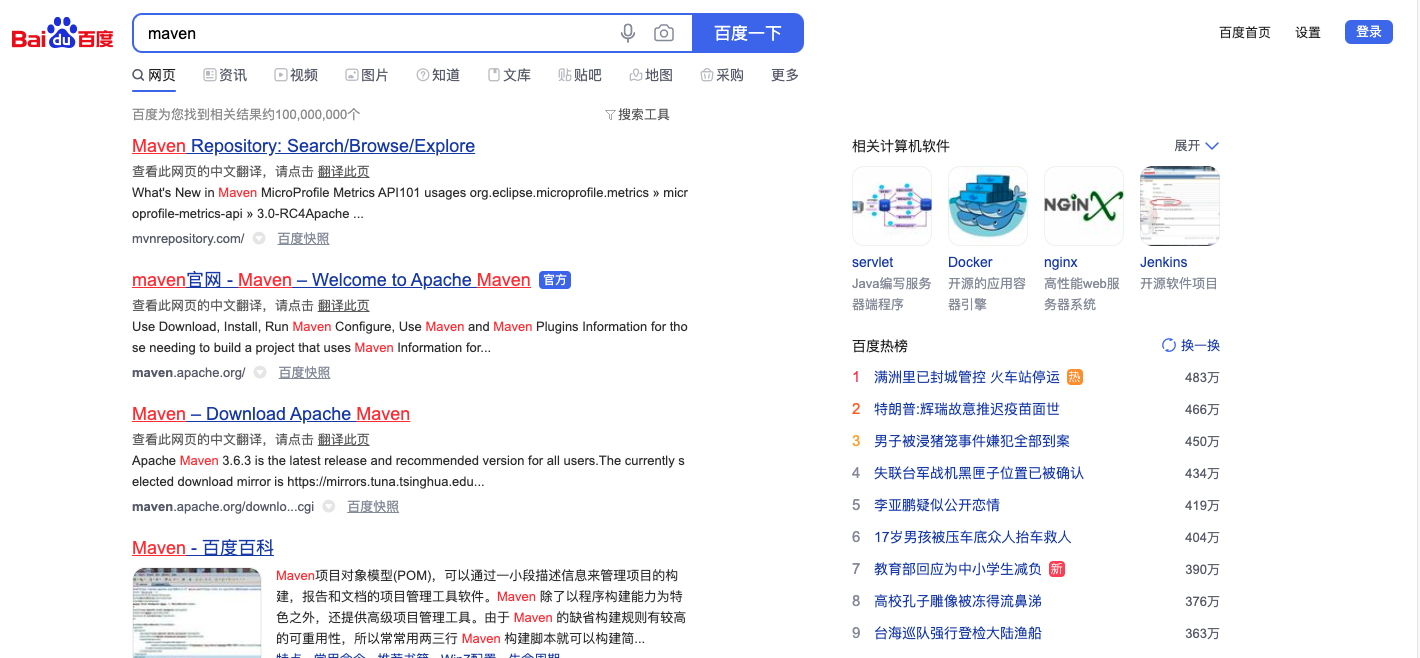The height and width of the screenshot is (658, 1420).
Task: Click the filter icon beside 搜索工具
Action: 610,115
